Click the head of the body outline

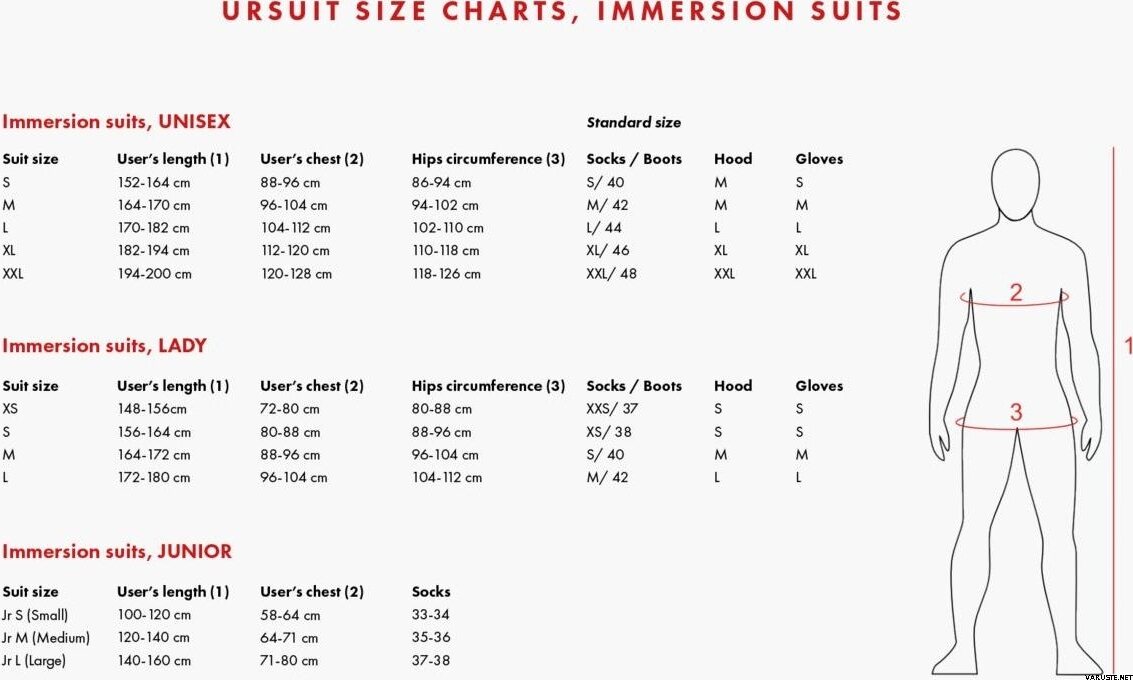1015,185
